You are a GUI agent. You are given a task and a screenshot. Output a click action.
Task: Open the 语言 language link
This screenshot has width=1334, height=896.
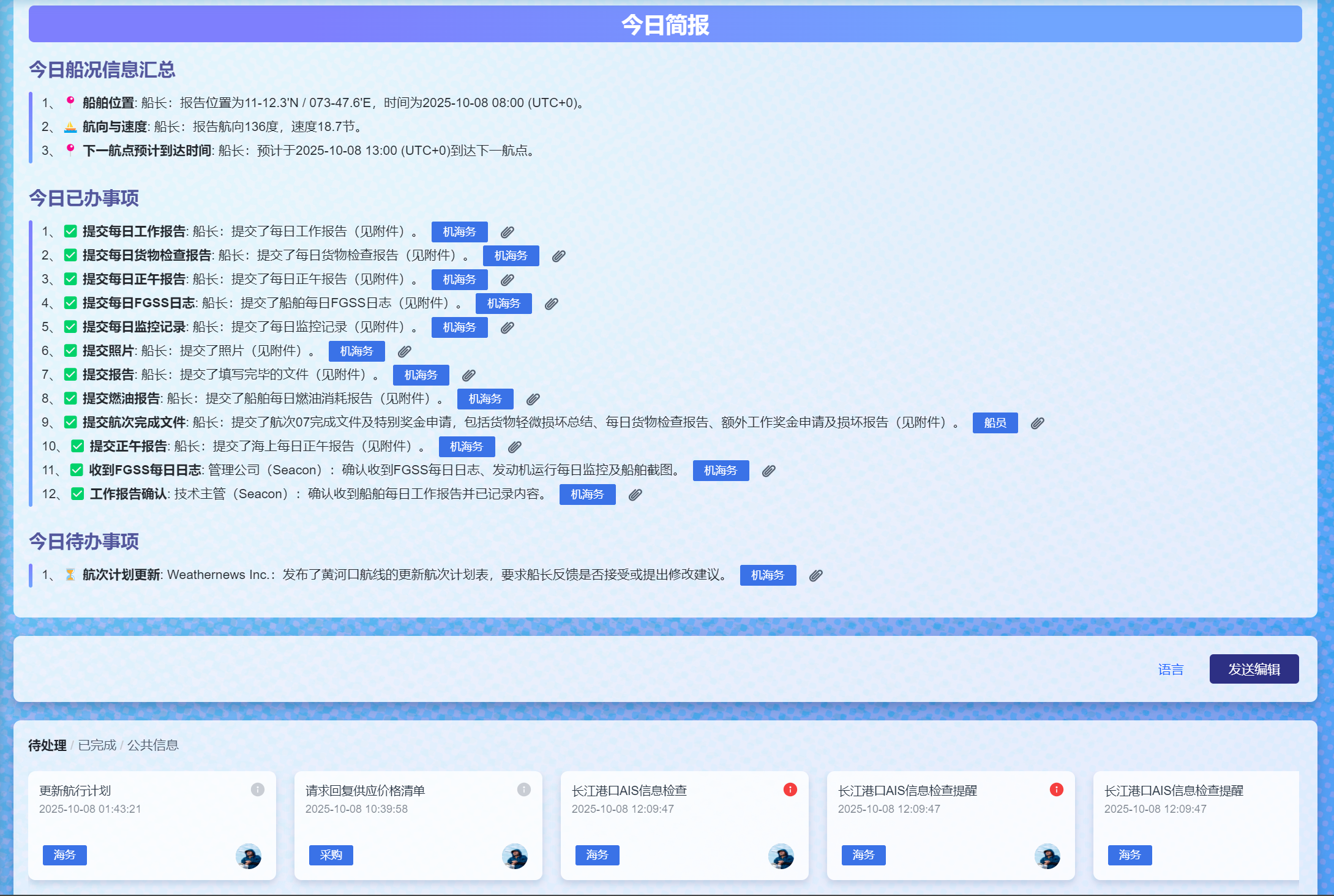1170,670
